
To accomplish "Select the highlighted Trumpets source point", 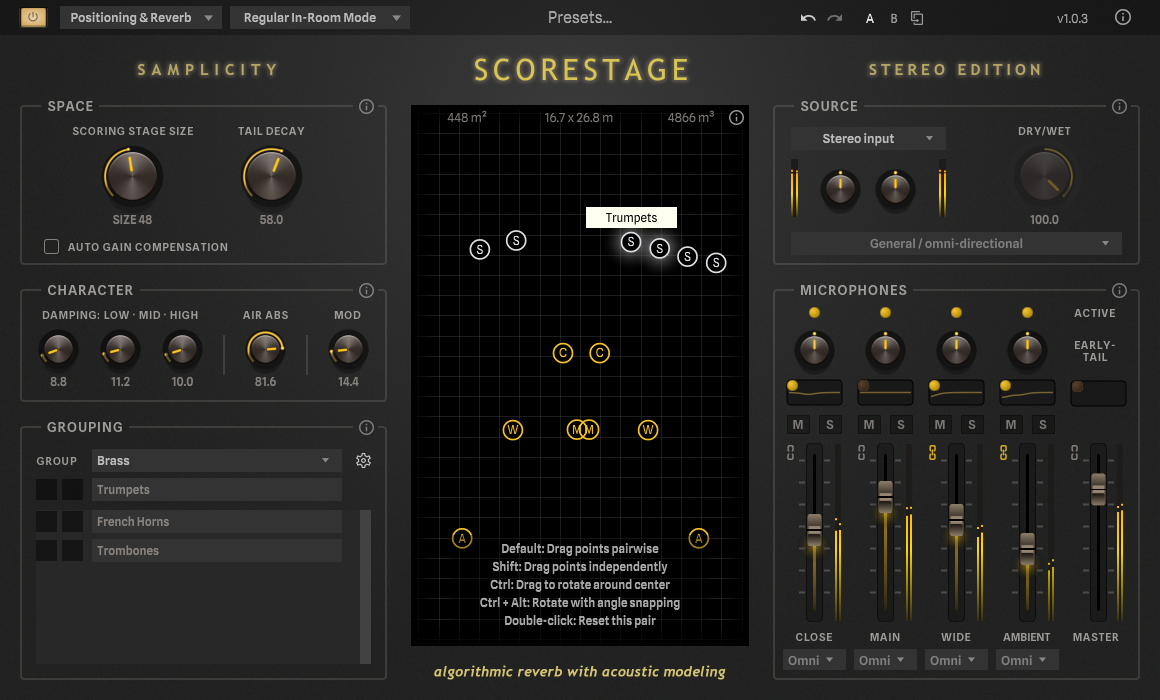I will point(630,242).
